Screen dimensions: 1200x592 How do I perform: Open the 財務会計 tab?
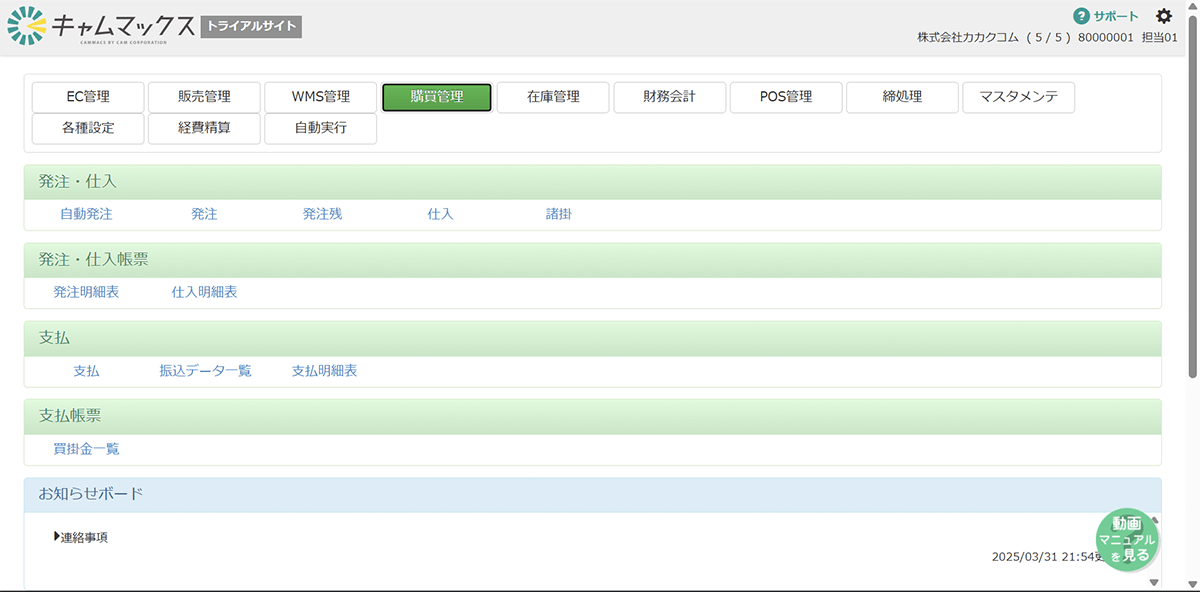tap(669, 97)
